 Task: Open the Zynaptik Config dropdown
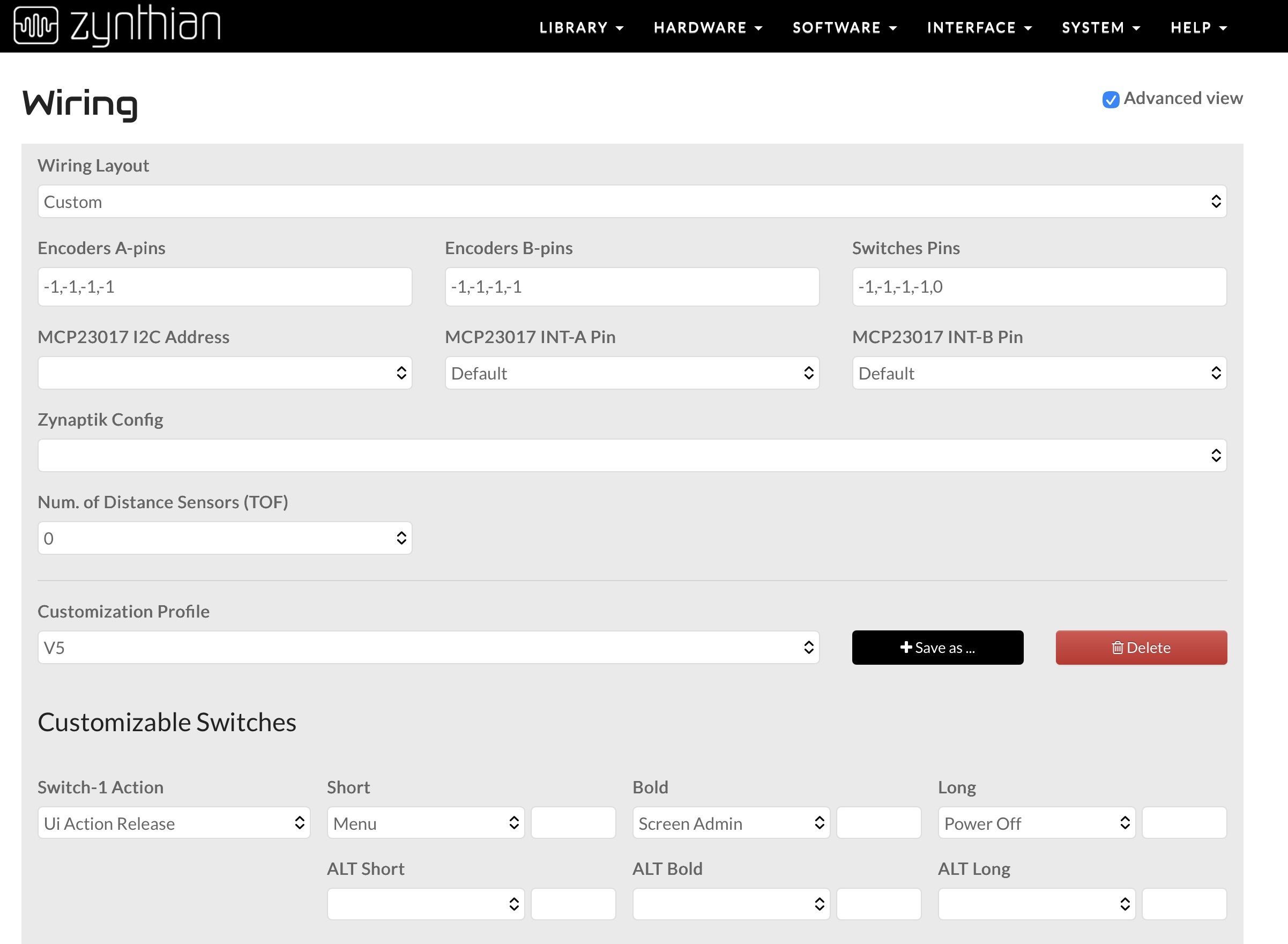[x=632, y=456]
